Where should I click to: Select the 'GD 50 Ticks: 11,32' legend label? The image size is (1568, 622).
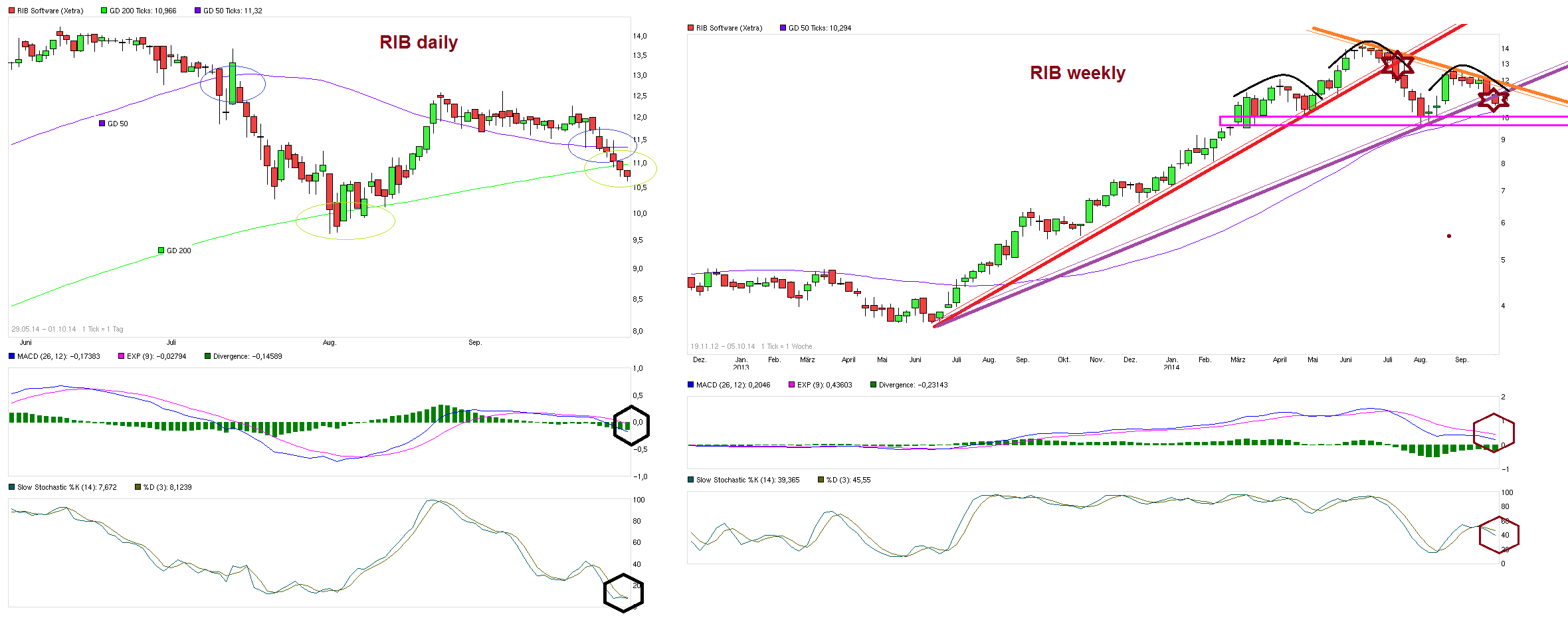coord(233,11)
